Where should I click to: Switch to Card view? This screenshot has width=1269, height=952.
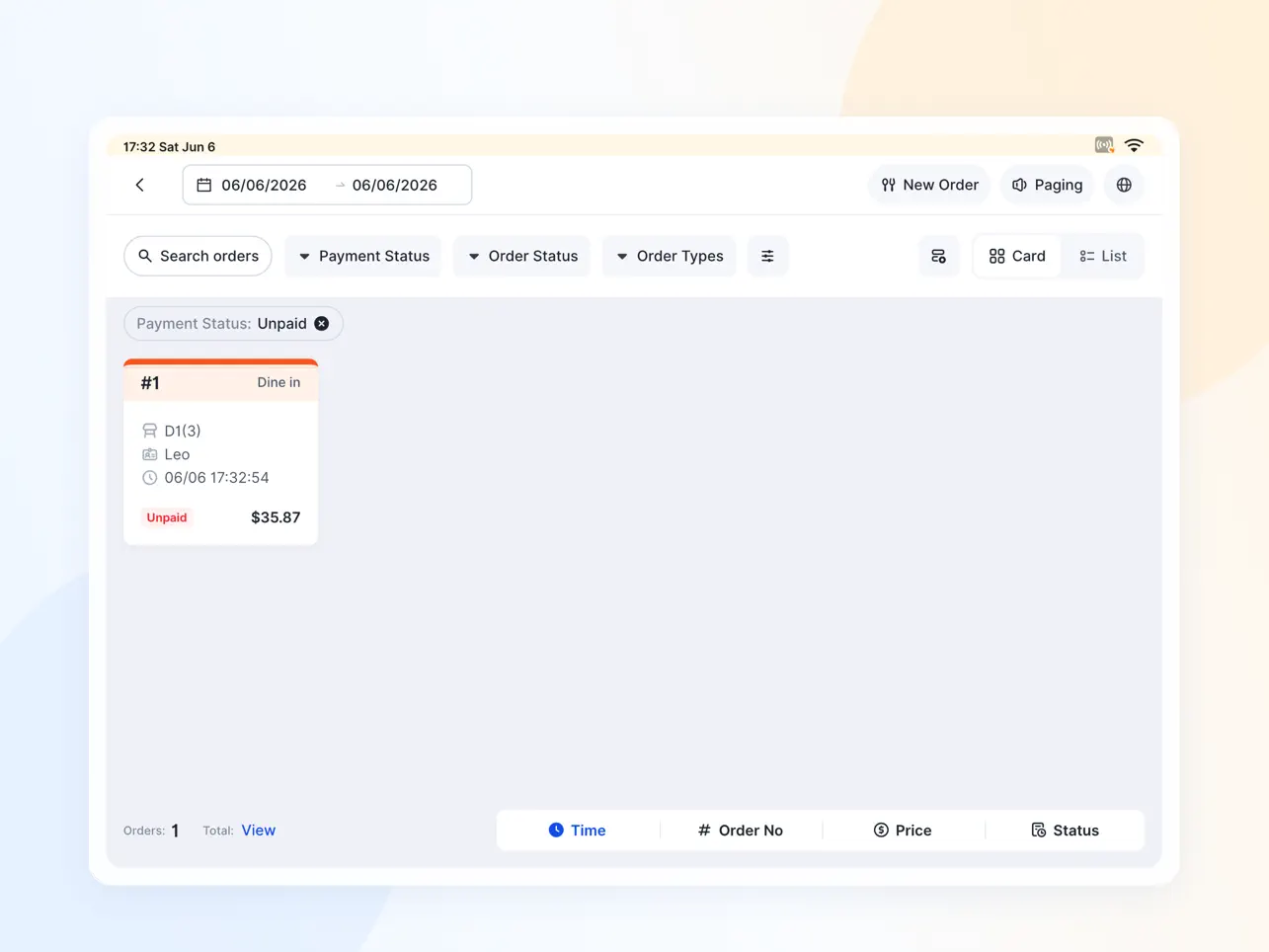(1017, 256)
